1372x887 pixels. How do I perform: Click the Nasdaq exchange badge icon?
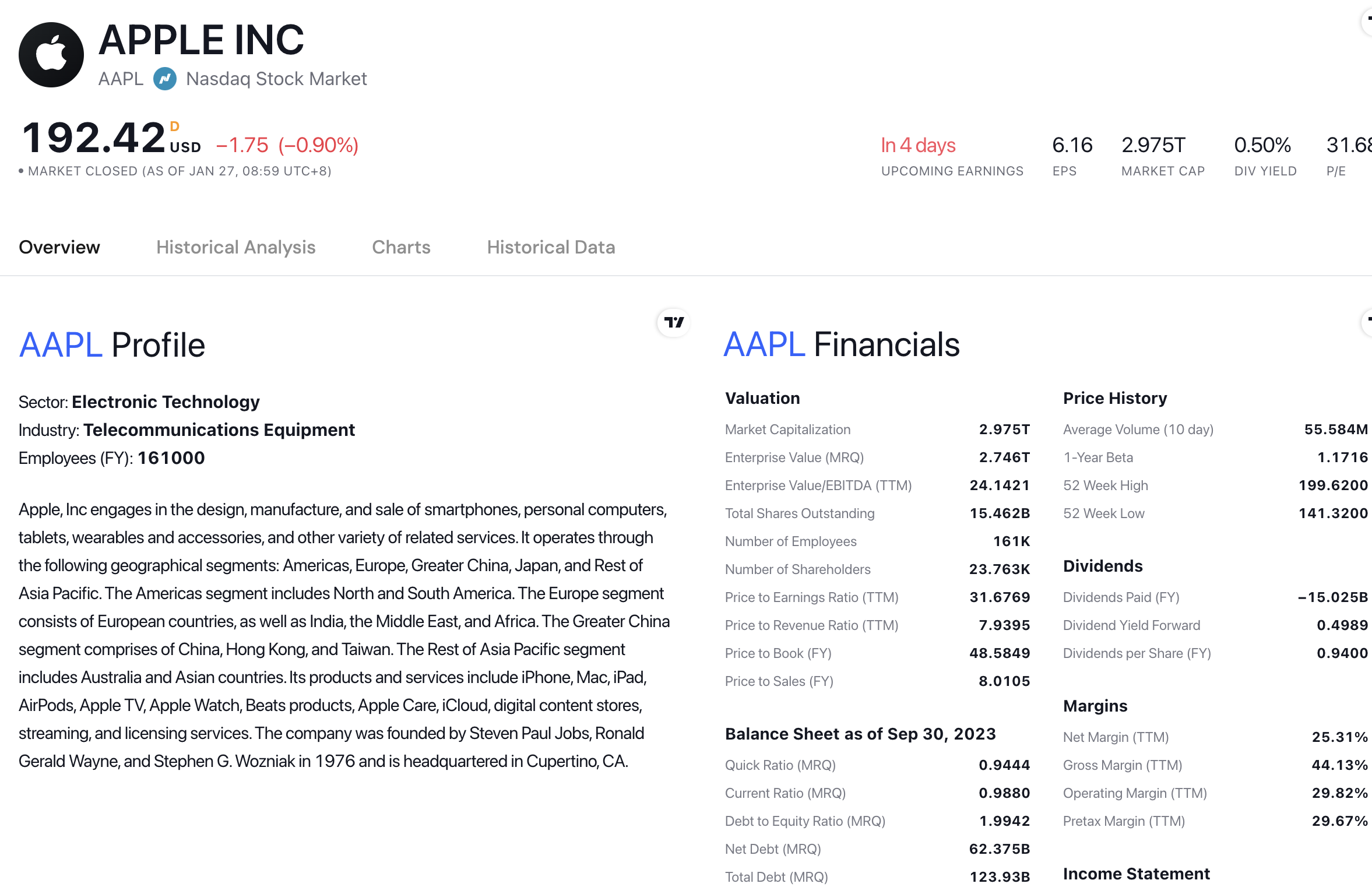click(x=165, y=79)
